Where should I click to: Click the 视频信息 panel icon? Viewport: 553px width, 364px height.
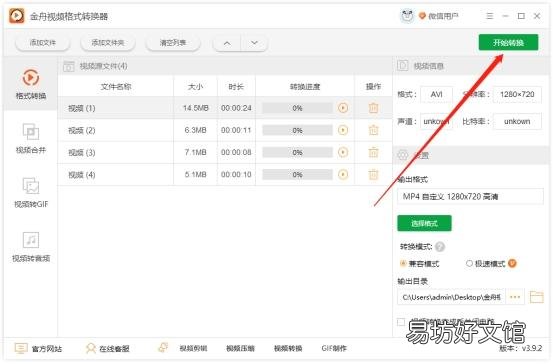coord(403,66)
